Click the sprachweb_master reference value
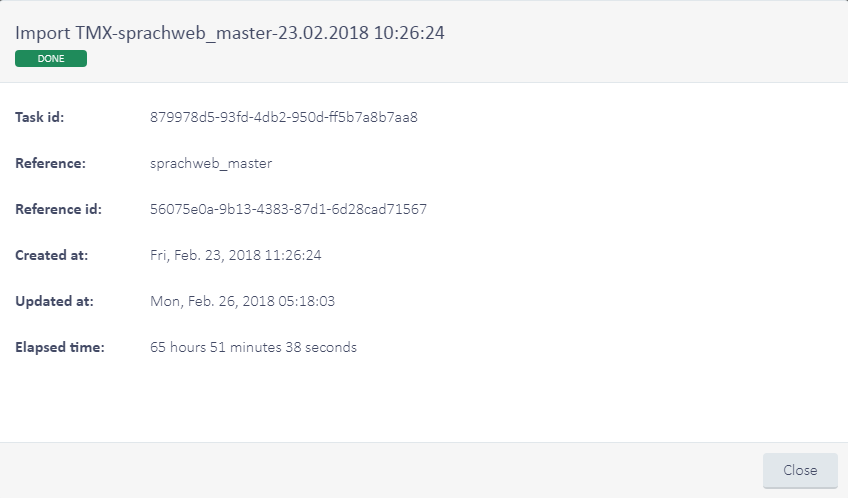 (x=211, y=163)
